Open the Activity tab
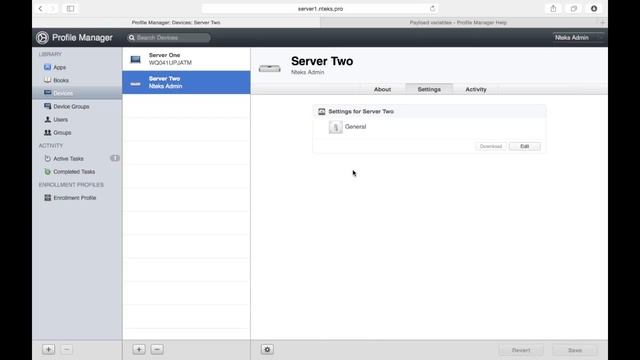 tap(476, 89)
